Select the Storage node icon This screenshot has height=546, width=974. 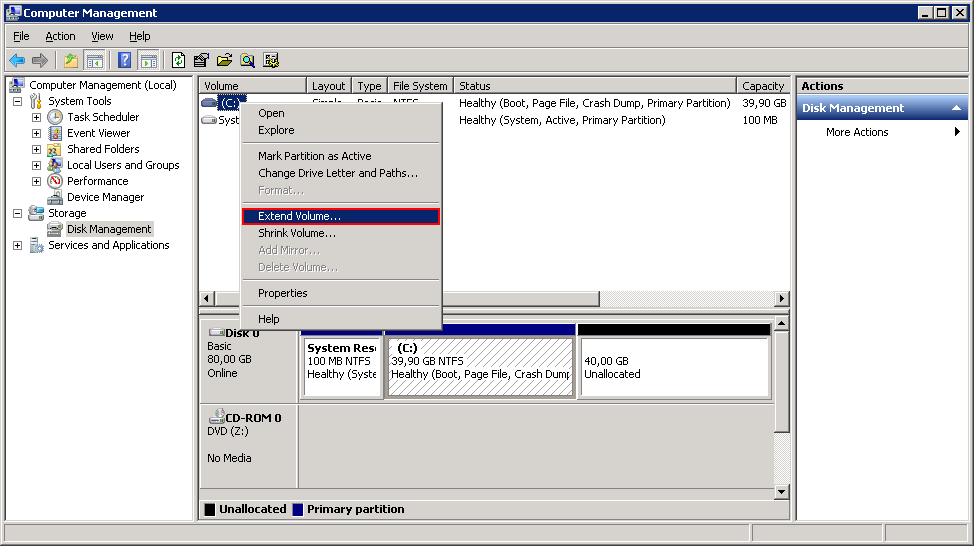(36, 213)
